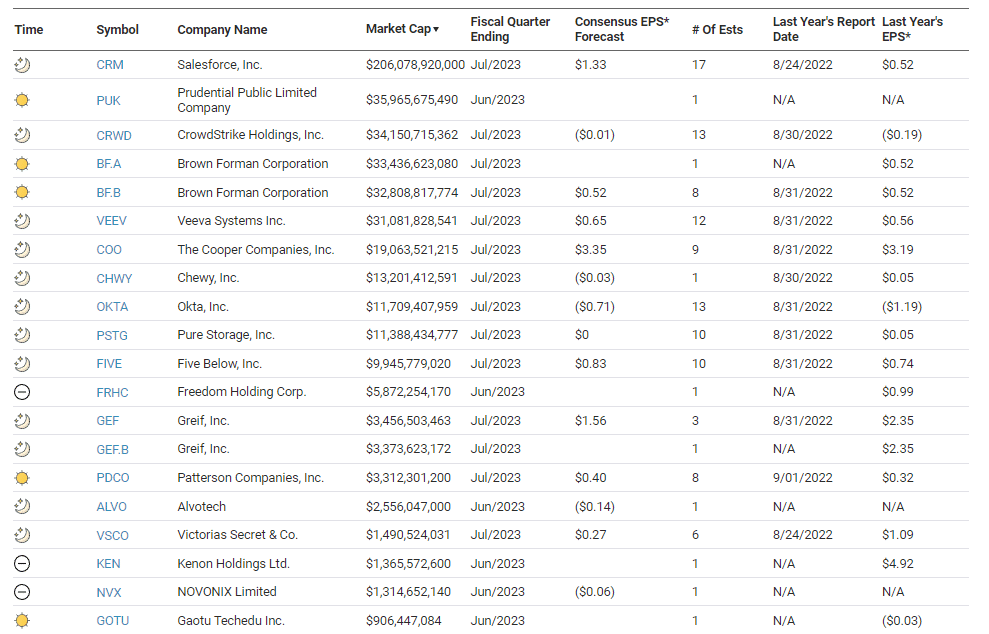Click the pre-market sun icon for PDCO
The image size is (989, 634).
22,478
